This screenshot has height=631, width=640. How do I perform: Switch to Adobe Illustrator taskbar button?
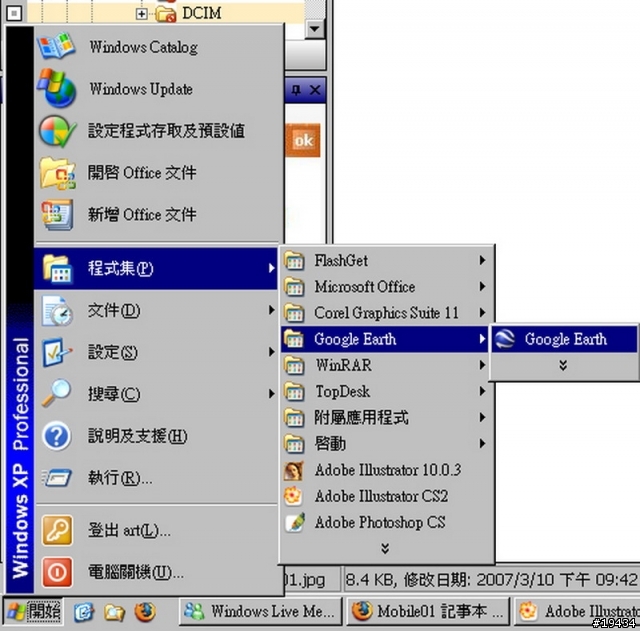pyautogui.click(x=577, y=612)
